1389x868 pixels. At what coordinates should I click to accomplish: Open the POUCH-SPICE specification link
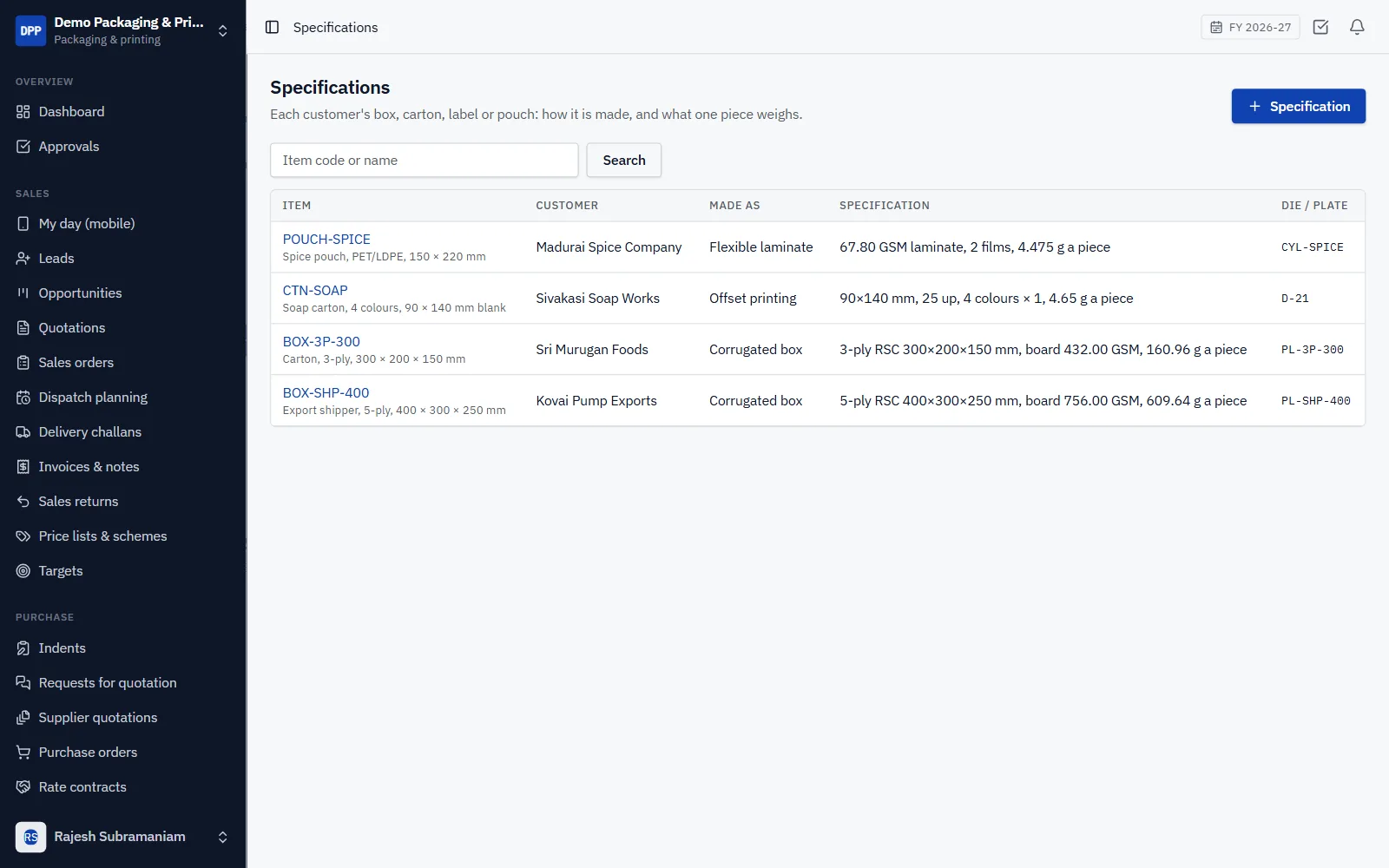(326, 239)
